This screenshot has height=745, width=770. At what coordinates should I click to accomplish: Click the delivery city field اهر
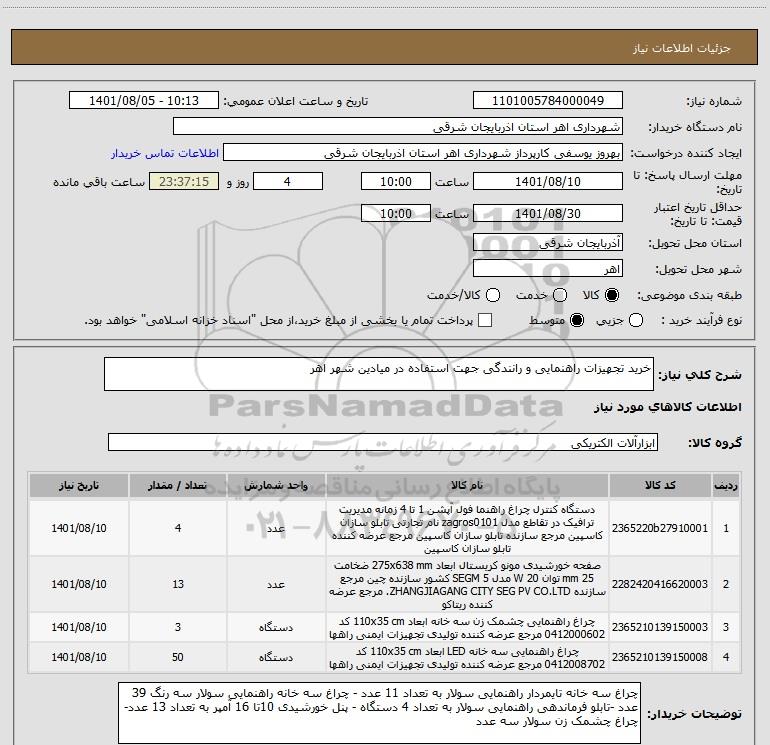[548, 269]
